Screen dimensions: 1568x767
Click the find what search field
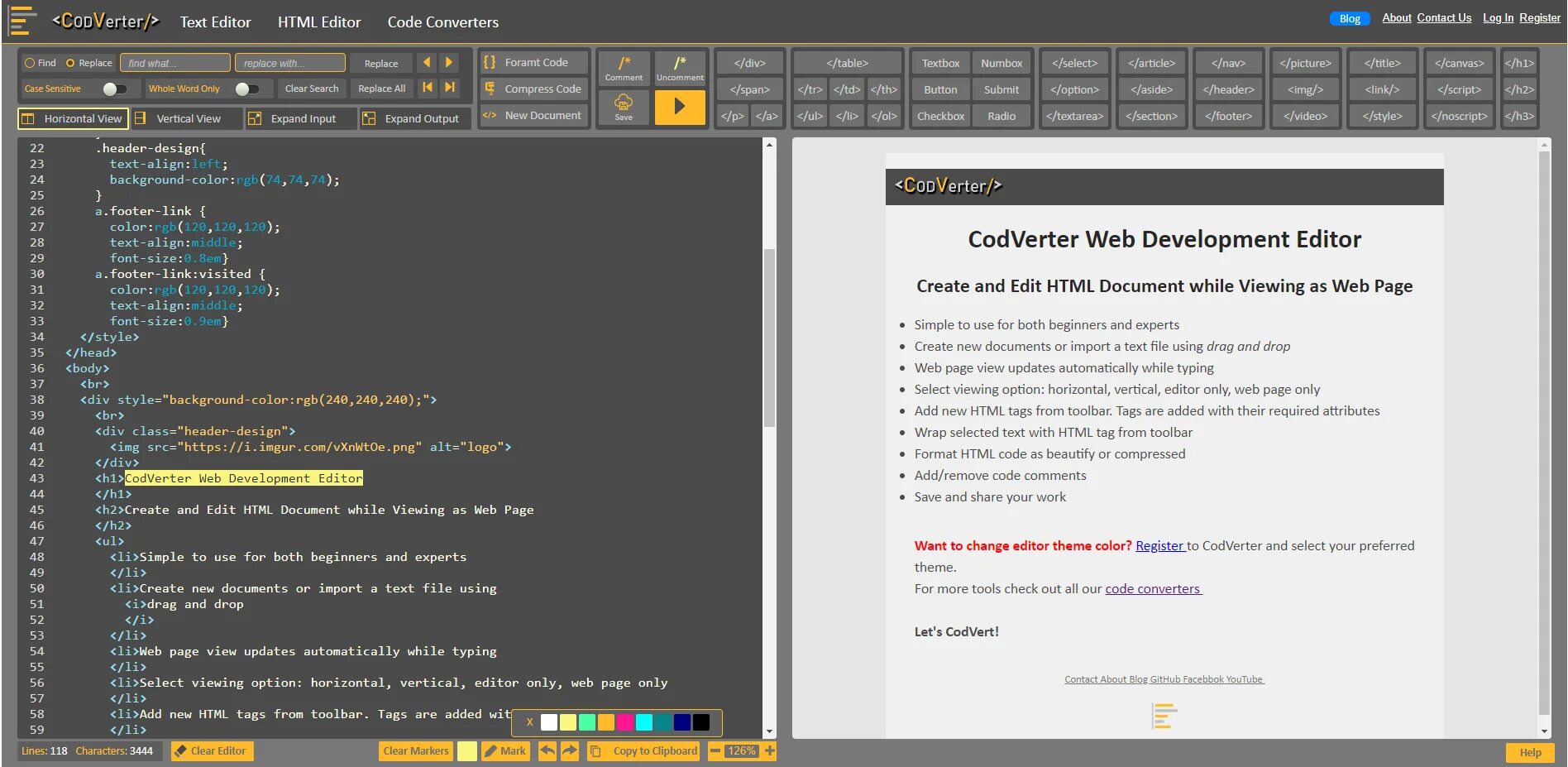coord(175,62)
